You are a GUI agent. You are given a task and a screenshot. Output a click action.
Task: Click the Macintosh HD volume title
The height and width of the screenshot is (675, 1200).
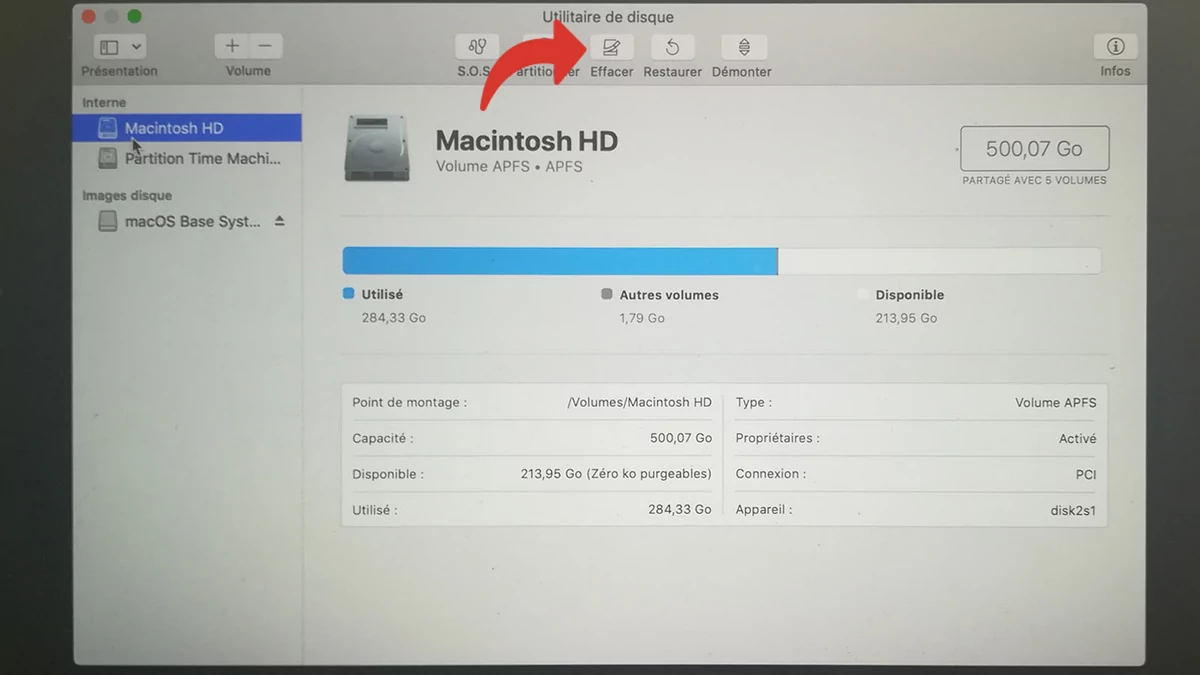[527, 141]
